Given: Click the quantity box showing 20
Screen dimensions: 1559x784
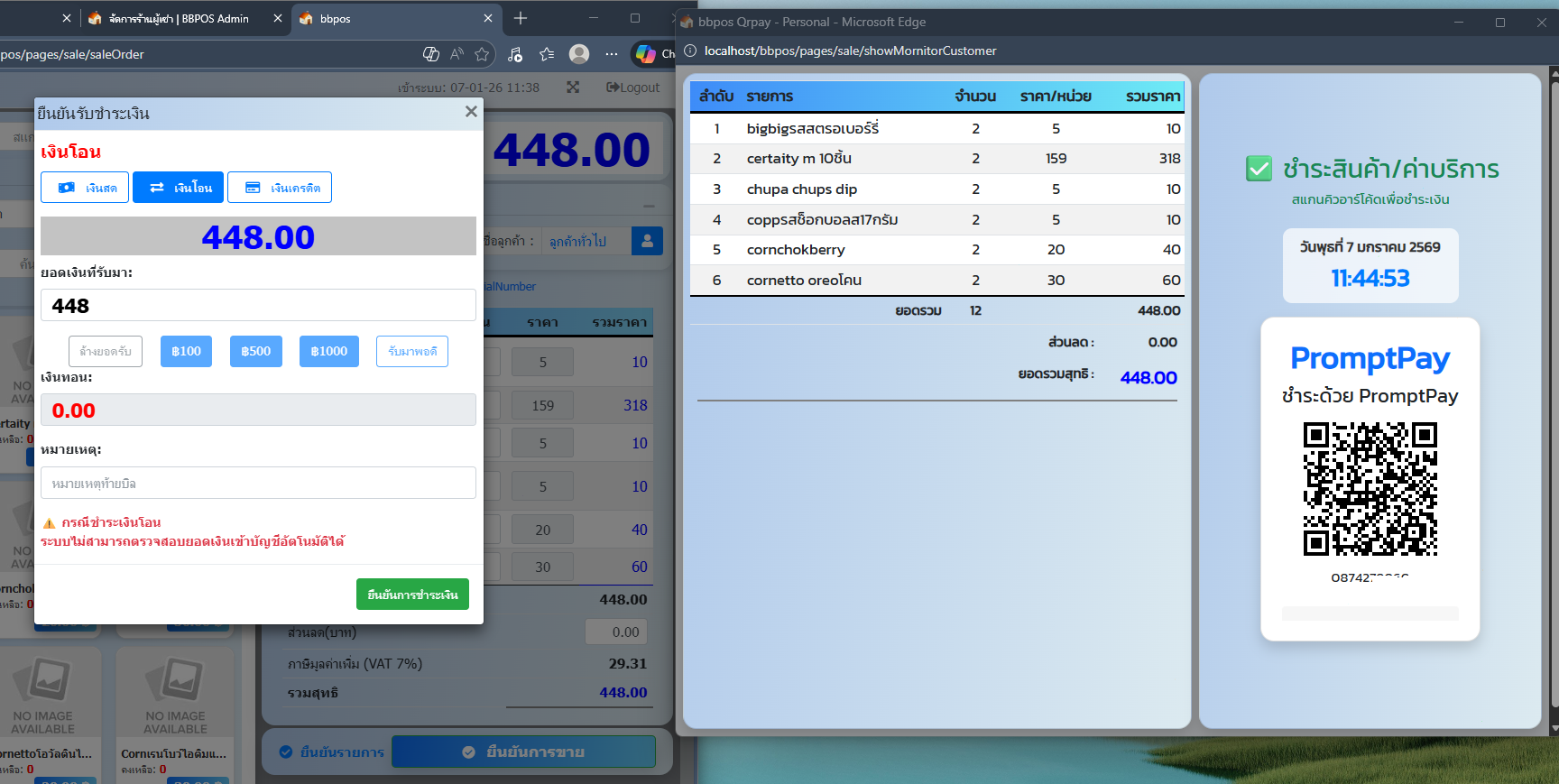Looking at the screenshot, I should (542, 530).
